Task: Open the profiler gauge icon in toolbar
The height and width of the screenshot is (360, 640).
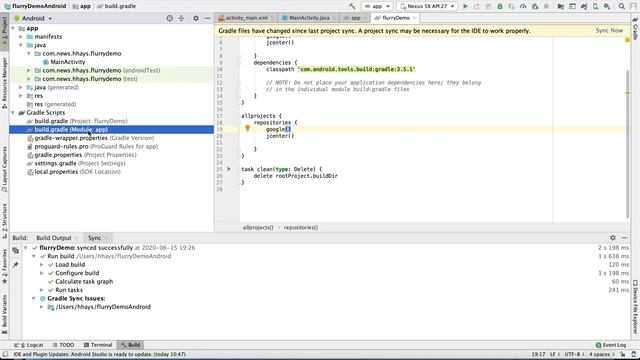Action: click(523, 6)
